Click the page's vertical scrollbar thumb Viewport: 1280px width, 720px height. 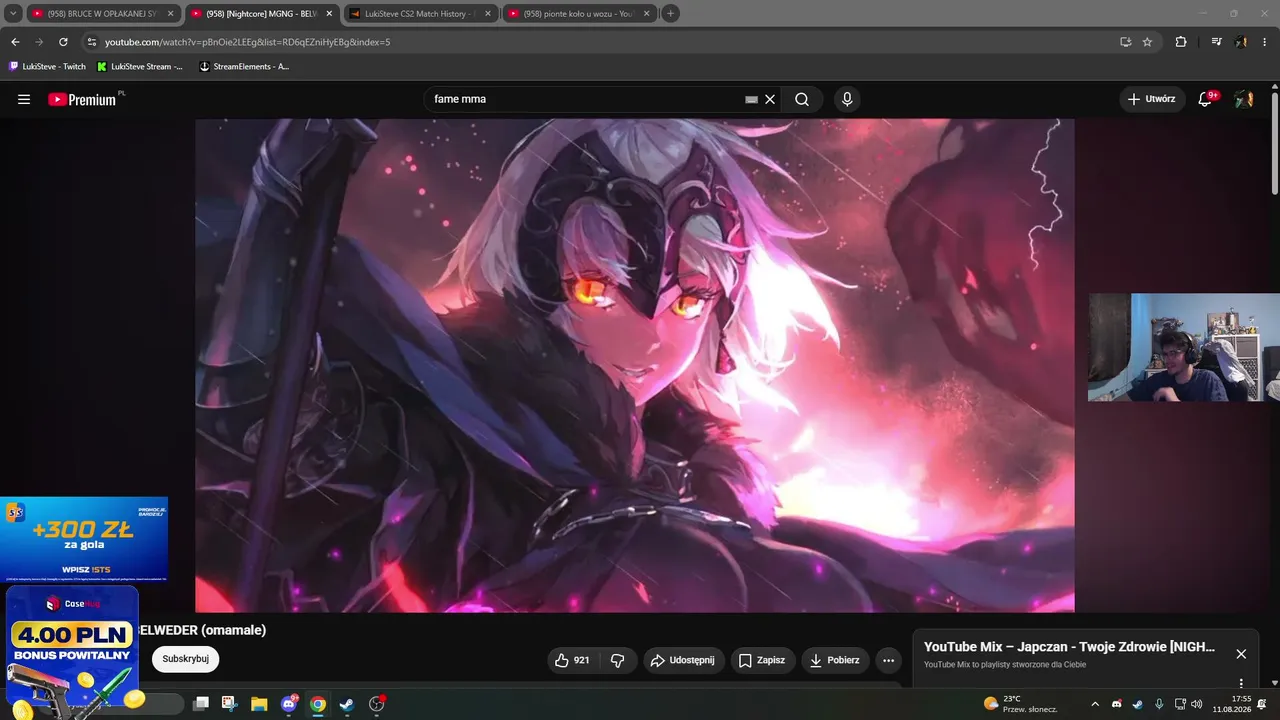[x=1274, y=144]
